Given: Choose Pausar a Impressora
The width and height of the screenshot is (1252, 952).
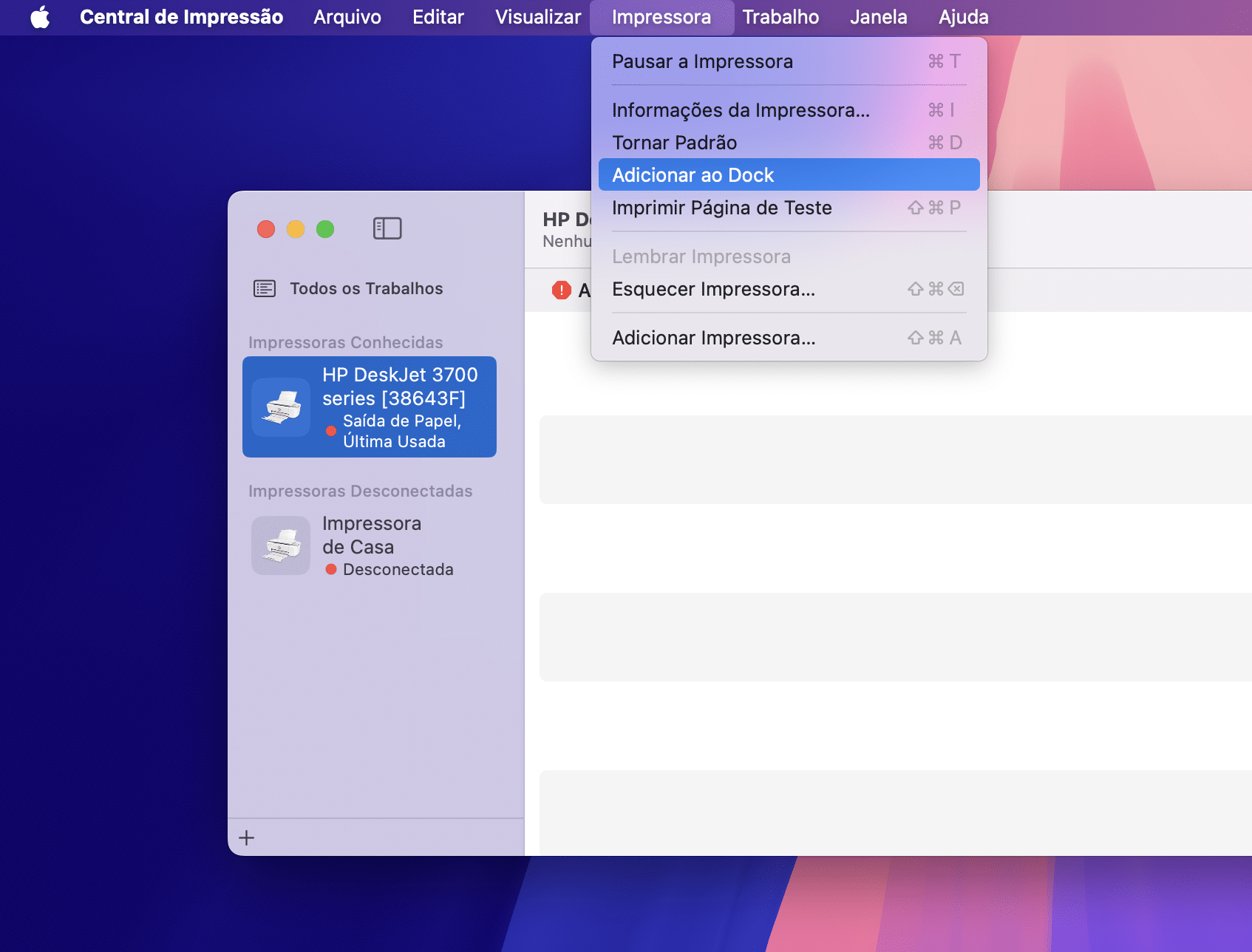Looking at the screenshot, I should coord(789,61).
